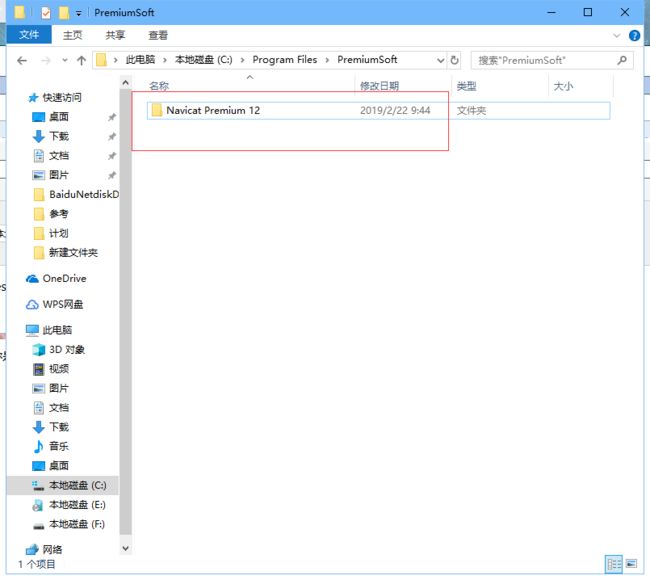Click the navigation pane scroll up arrow

coord(126,83)
